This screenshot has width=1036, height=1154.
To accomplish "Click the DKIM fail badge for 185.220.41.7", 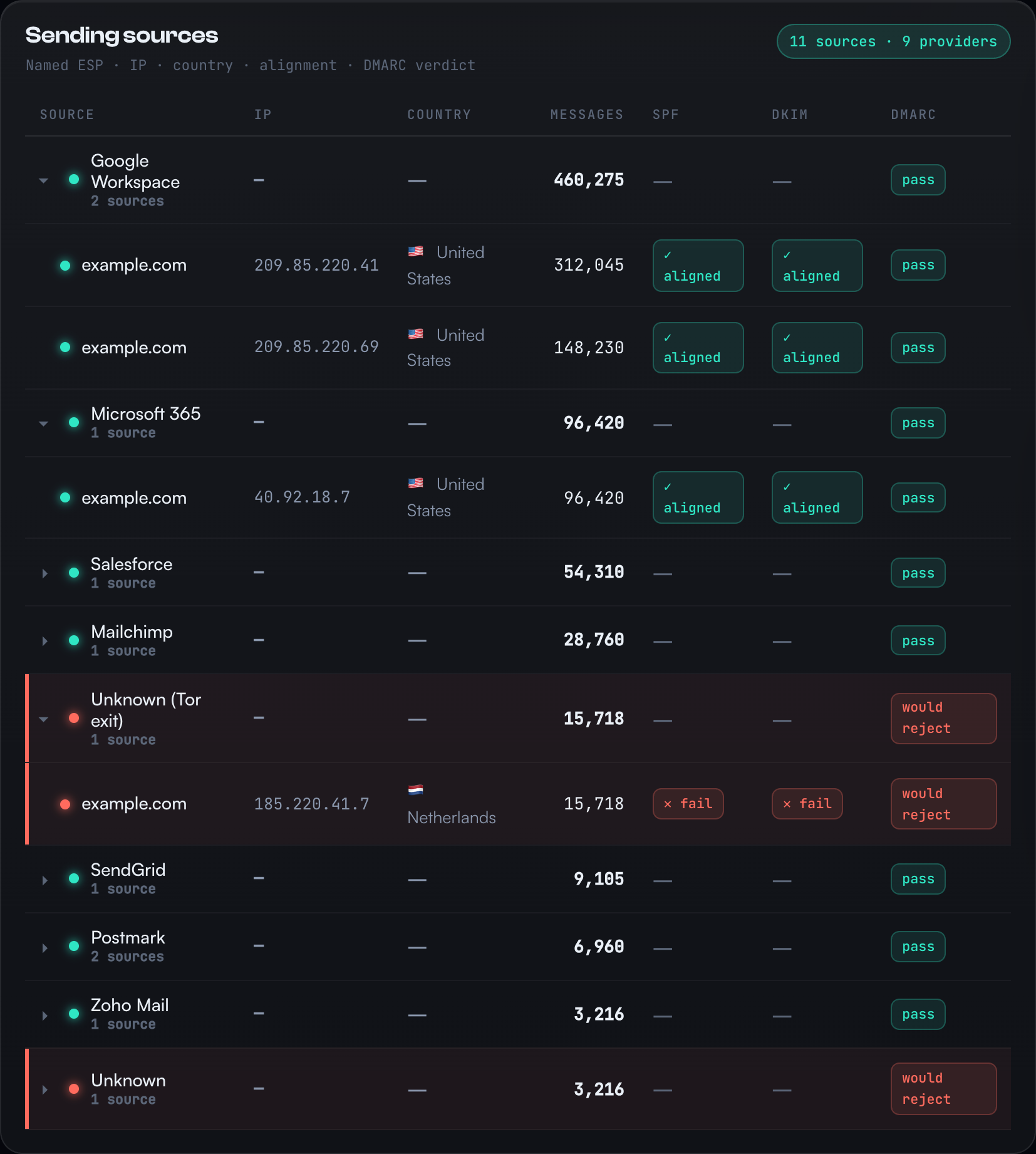I will [x=807, y=804].
